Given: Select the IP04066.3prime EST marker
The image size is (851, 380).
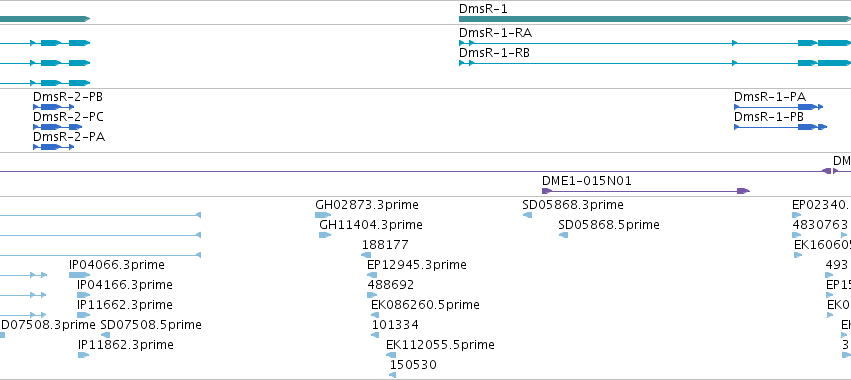Looking at the screenshot, I should (x=80, y=275).
